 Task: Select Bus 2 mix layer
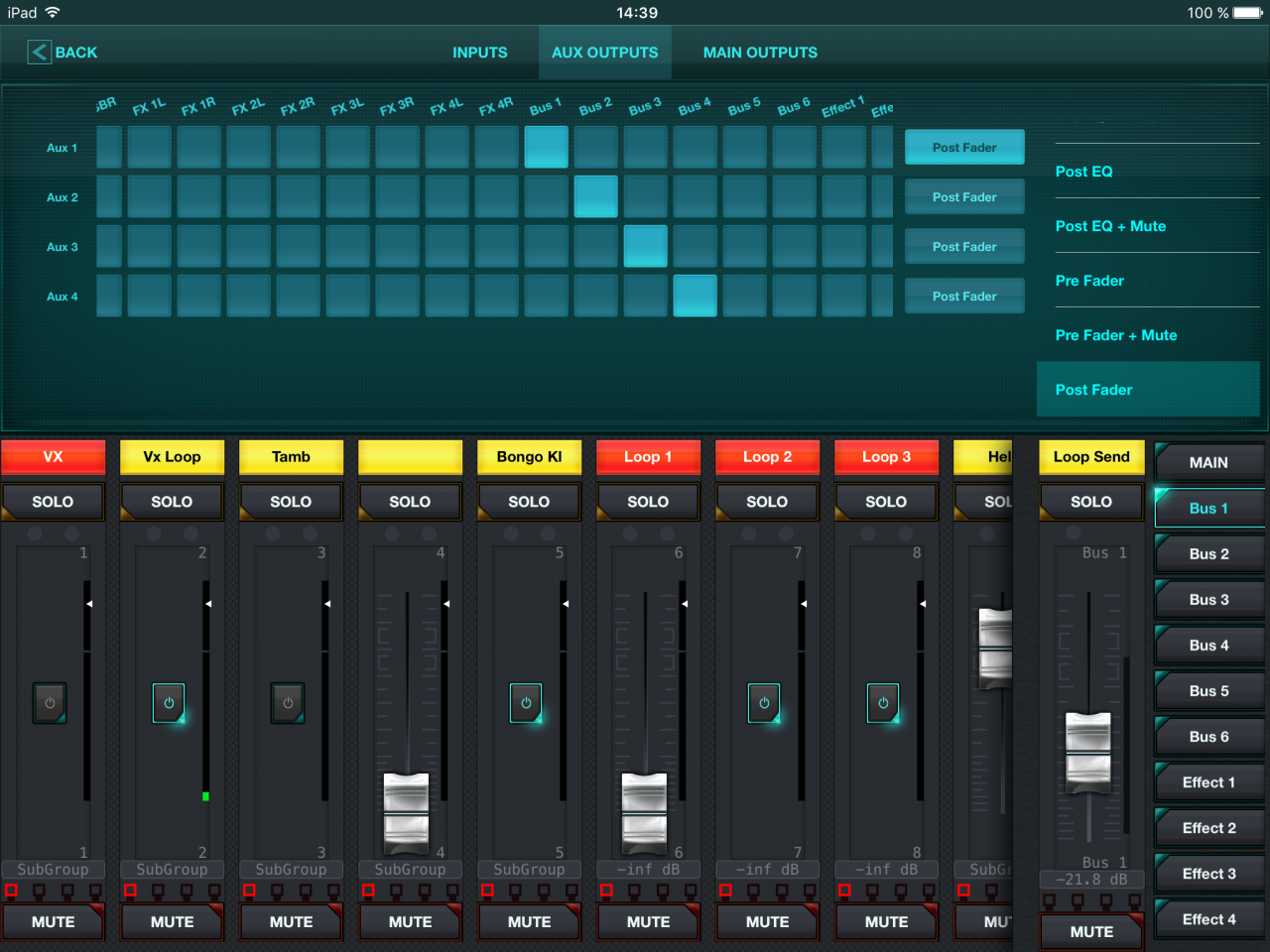[1208, 553]
